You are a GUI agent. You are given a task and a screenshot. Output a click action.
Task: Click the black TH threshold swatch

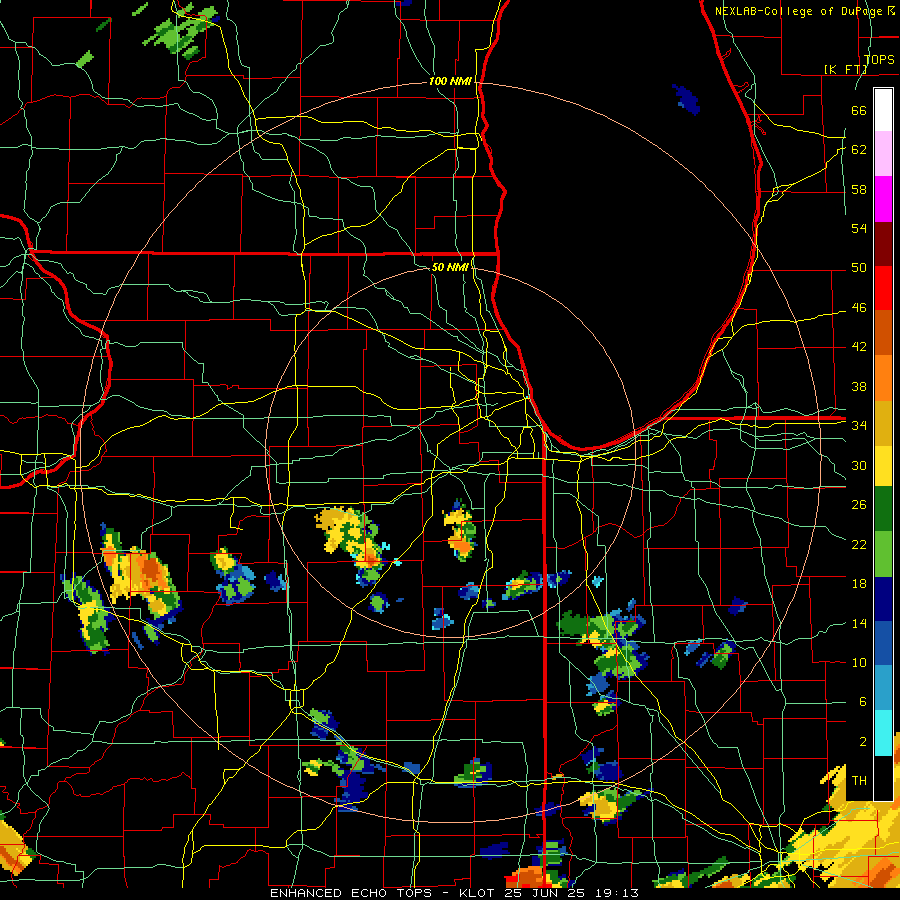[883, 778]
